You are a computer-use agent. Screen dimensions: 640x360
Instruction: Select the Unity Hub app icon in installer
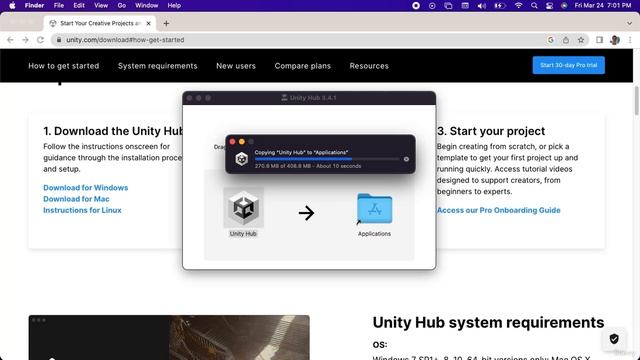[x=243, y=208]
